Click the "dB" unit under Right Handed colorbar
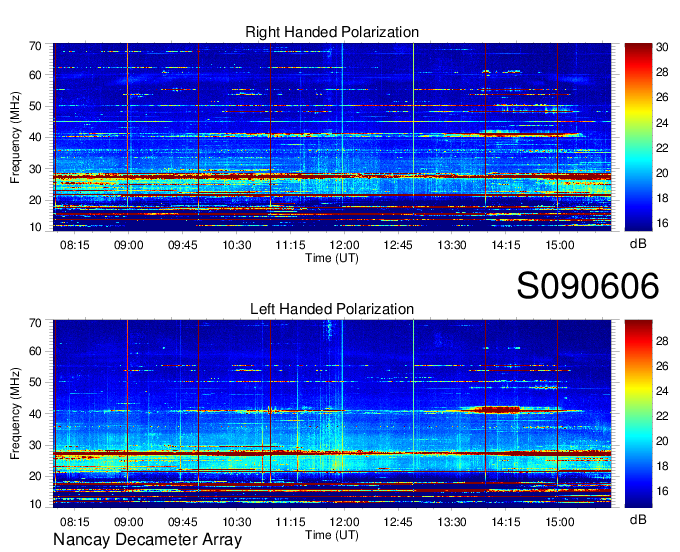The image size is (680, 552). (638, 243)
